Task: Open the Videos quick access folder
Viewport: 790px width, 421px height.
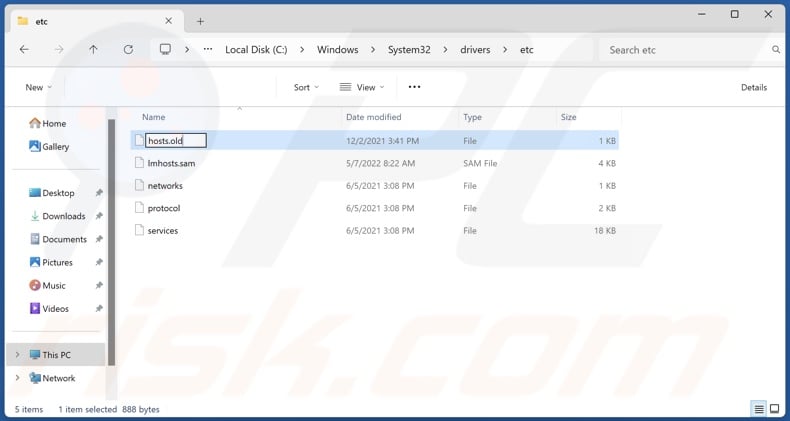Action: [x=49, y=308]
